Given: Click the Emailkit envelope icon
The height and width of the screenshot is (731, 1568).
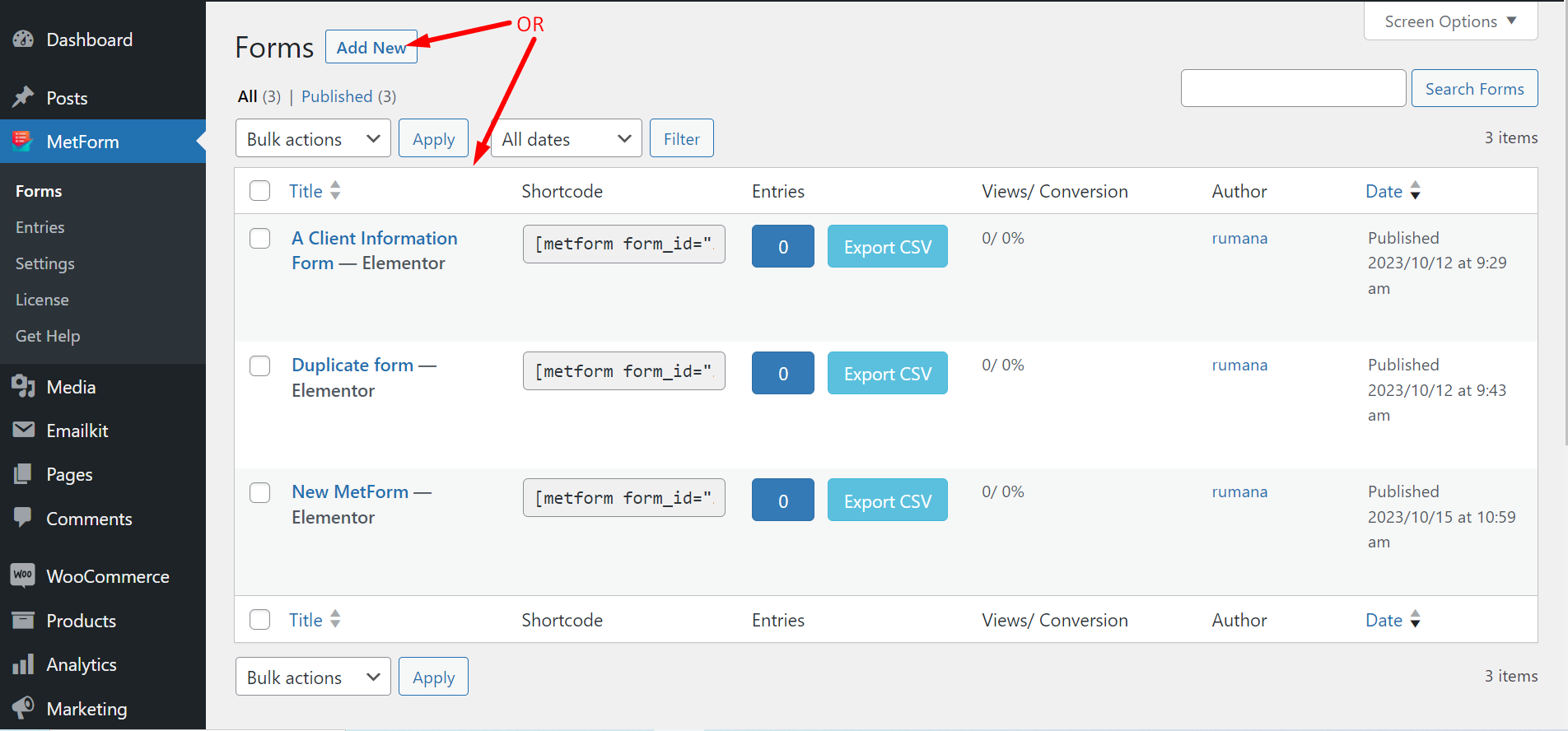Looking at the screenshot, I should coord(24,430).
